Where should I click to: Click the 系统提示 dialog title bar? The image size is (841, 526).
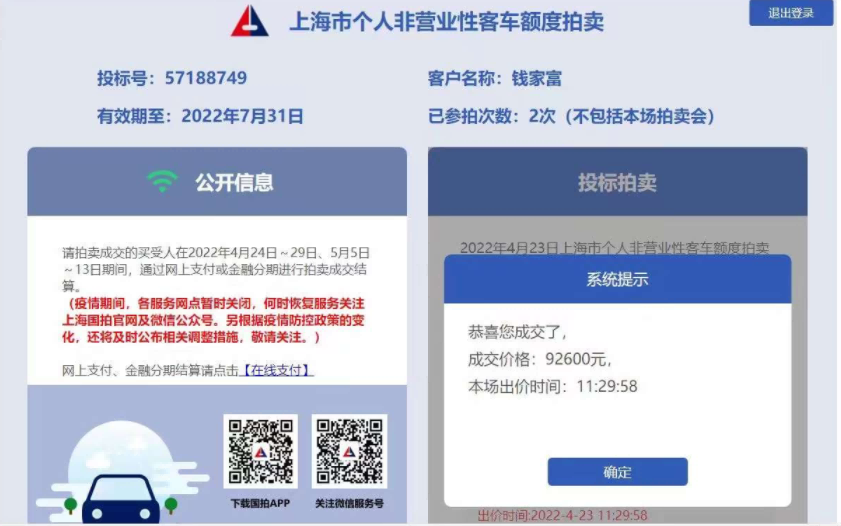617,279
